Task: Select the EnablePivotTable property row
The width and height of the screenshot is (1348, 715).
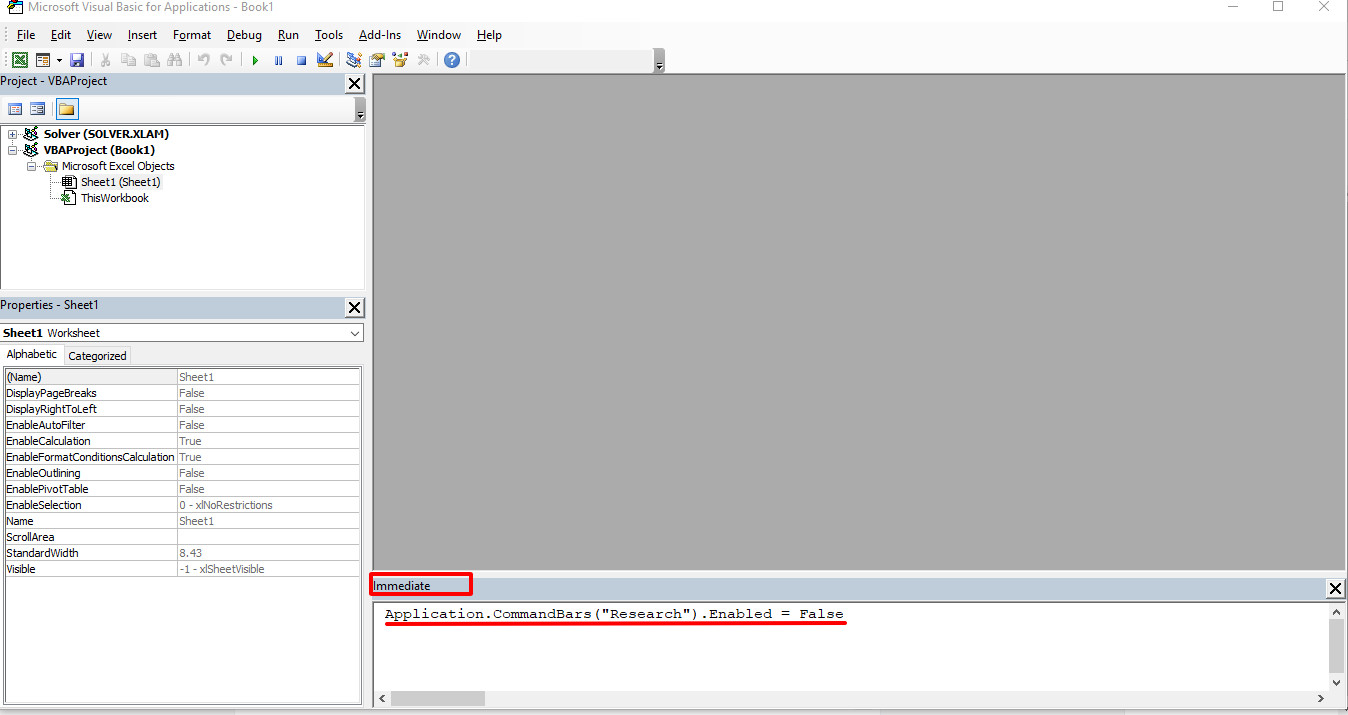Action: point(182,489)
